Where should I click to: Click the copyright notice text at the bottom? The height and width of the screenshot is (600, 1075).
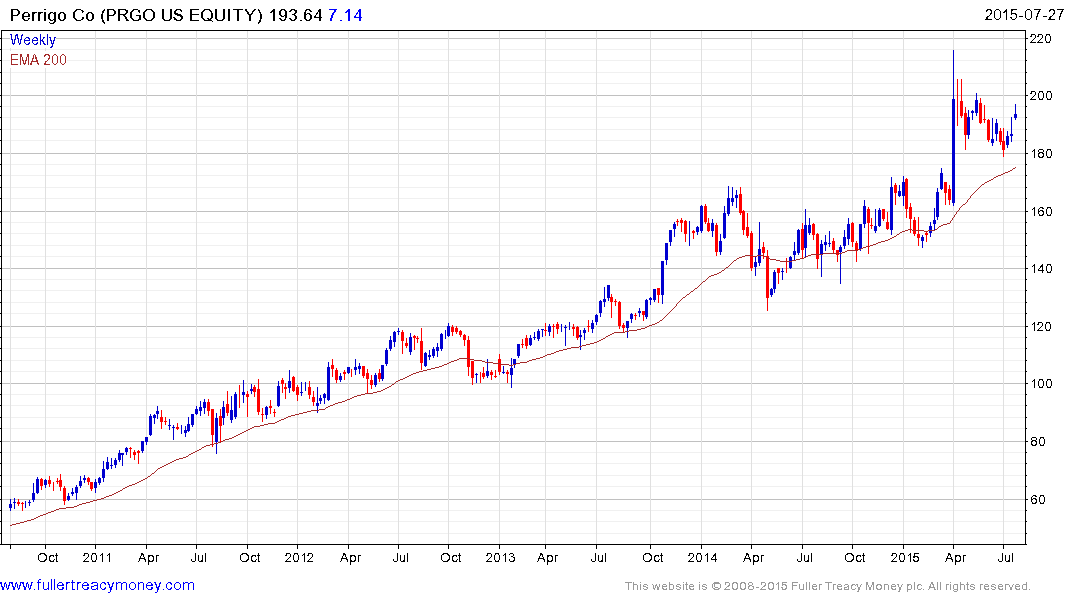[x=828, y=586]
